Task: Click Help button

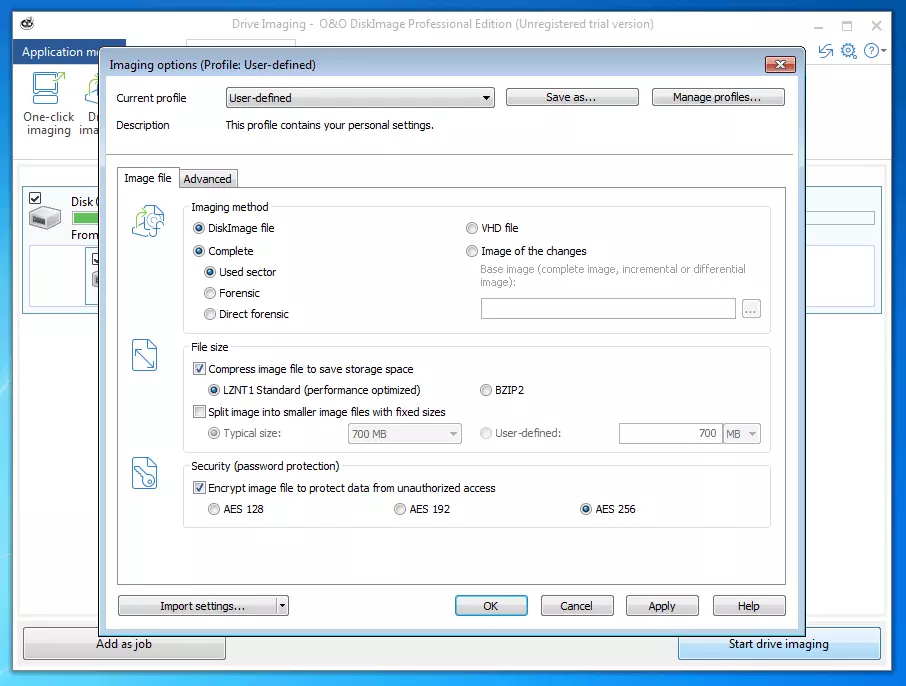Action: pyautogui.click(x=749, y=606)
